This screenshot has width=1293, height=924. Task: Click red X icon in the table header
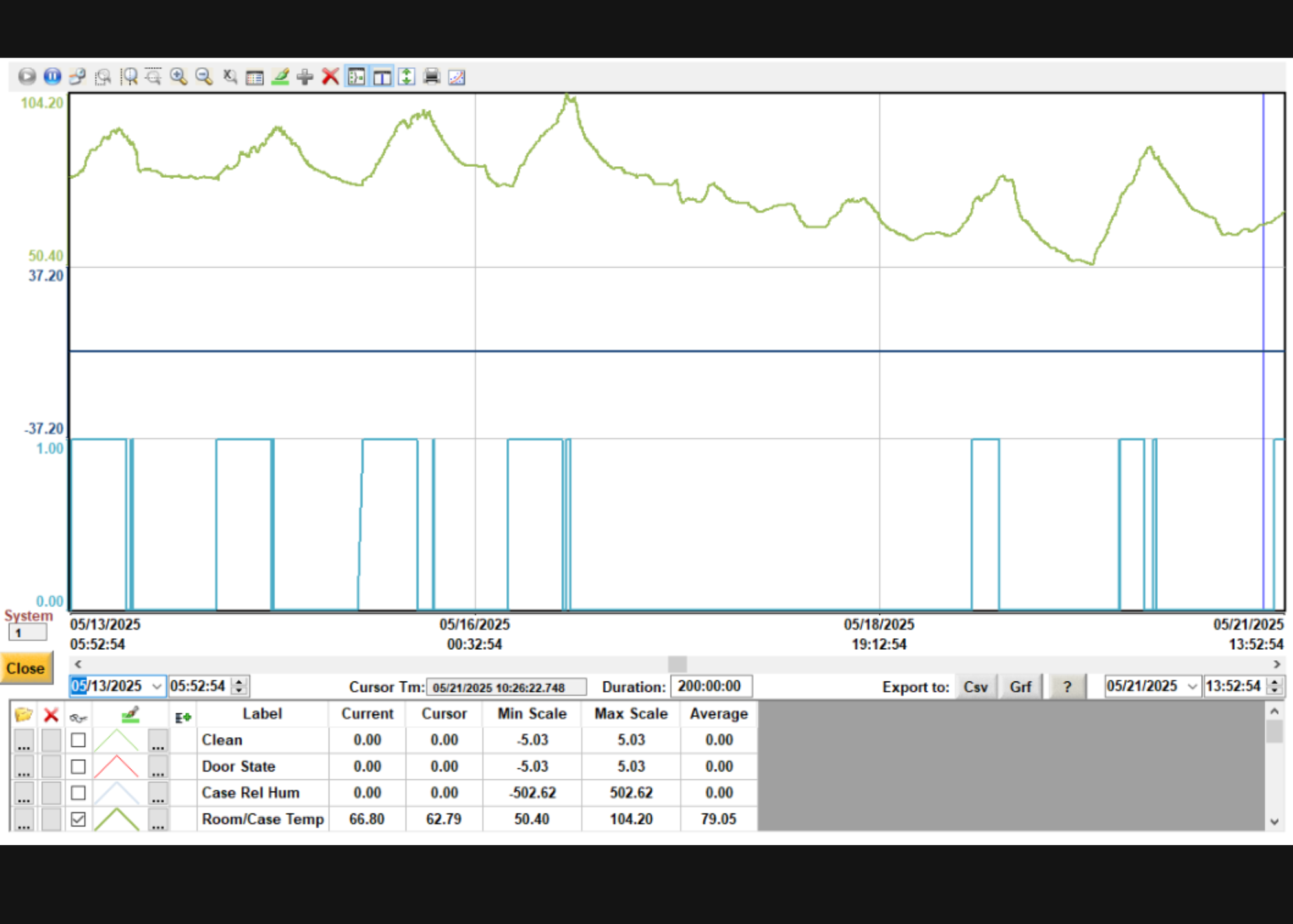coord(51,714)
